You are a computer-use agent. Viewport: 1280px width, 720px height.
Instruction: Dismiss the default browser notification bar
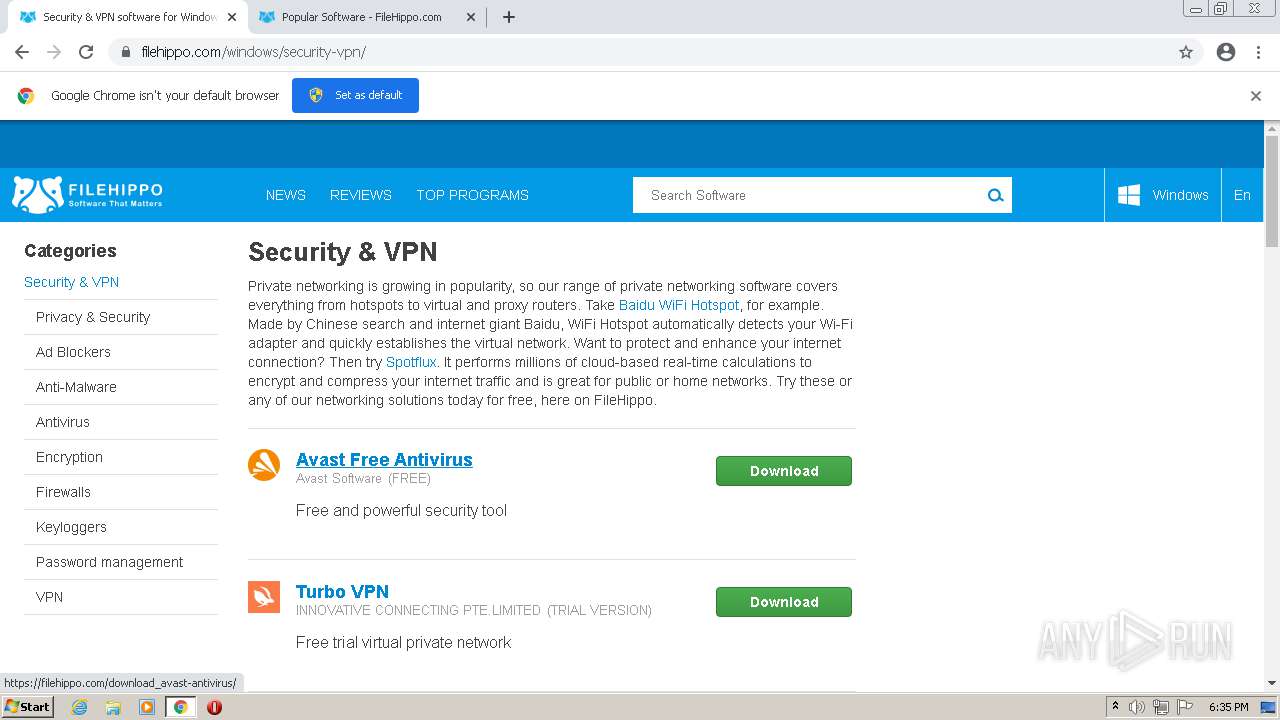[1256, 96]
